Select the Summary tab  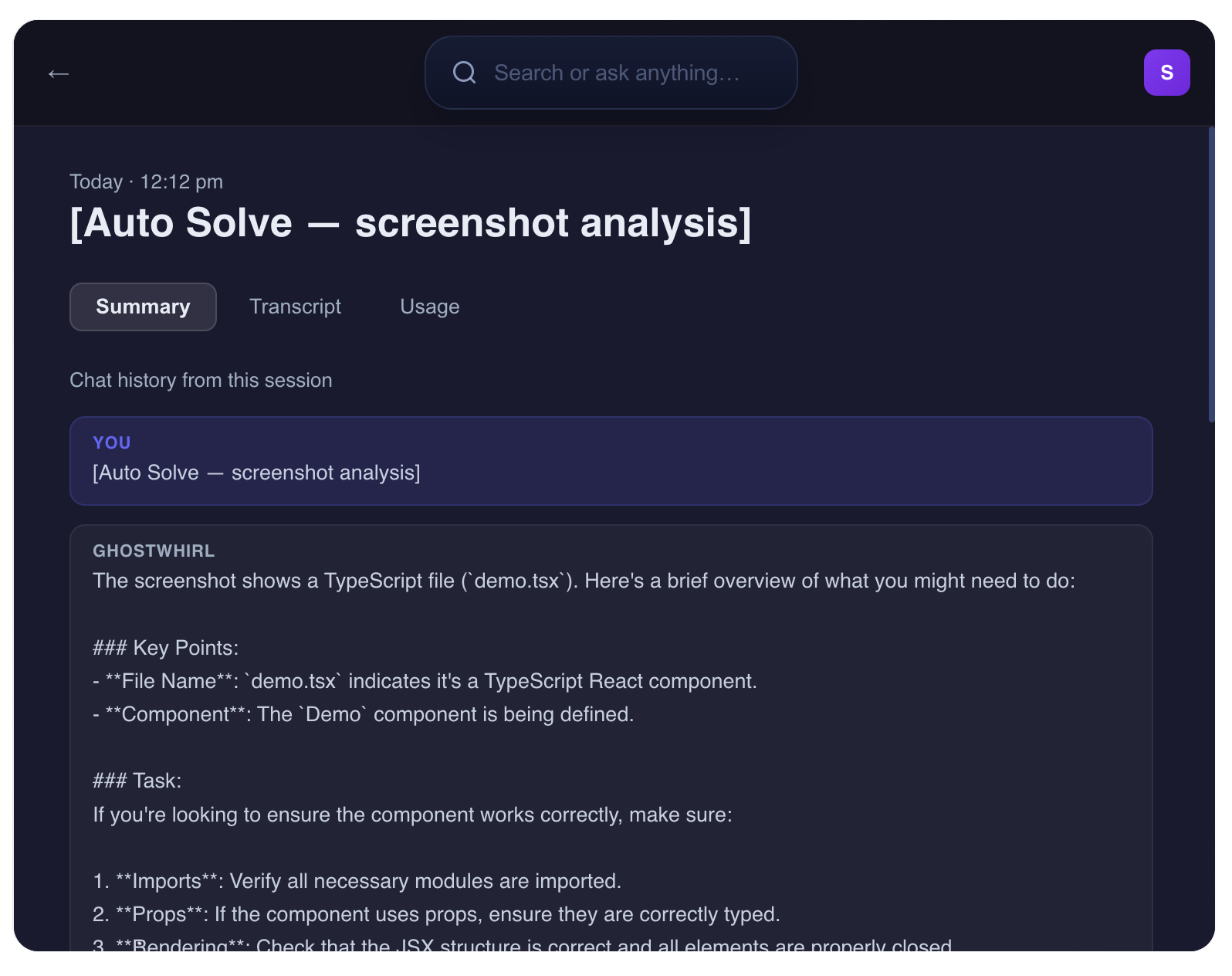[x=143, y=307]
